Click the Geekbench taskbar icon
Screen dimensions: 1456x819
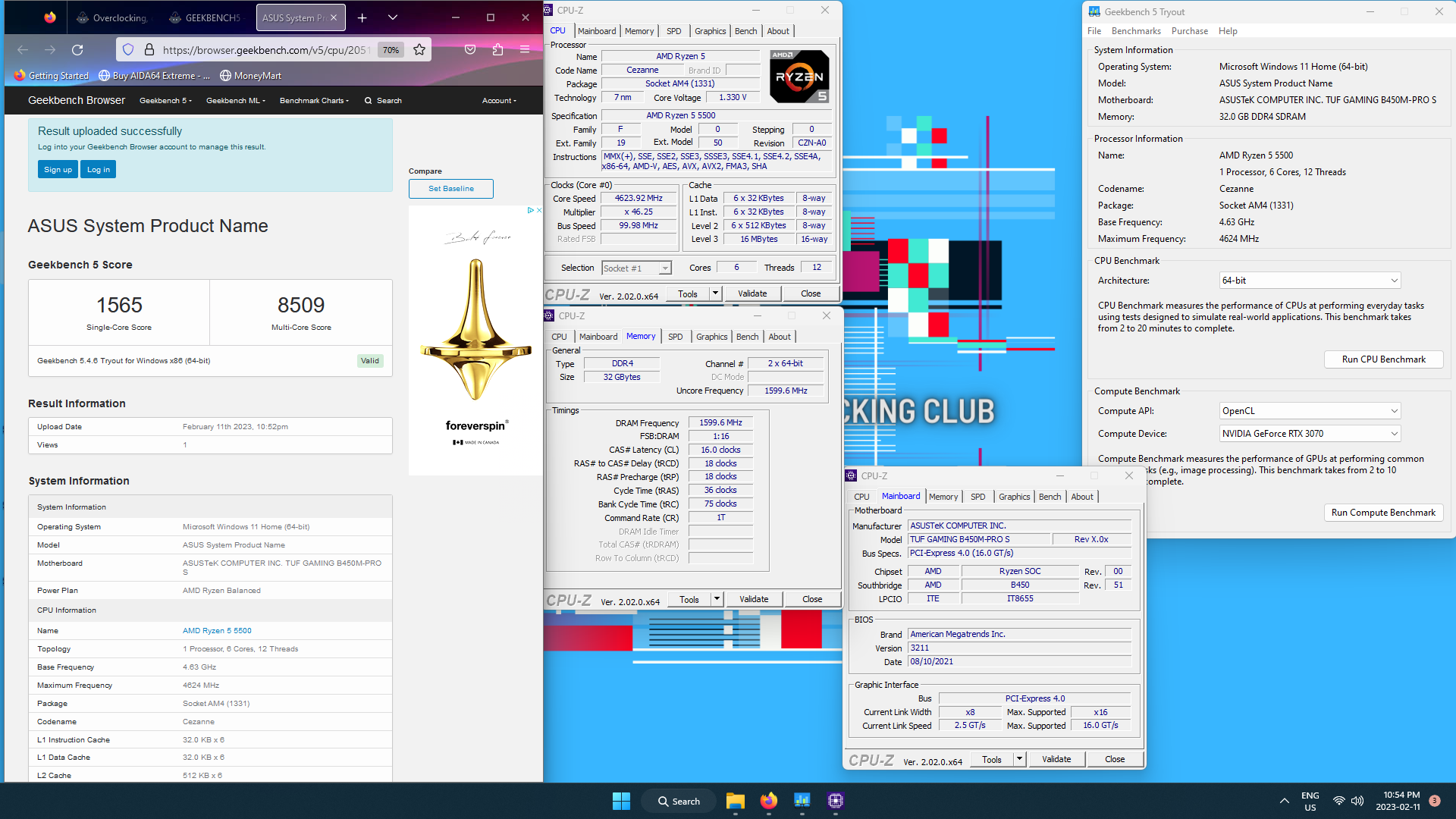click(x=802, y=801)
